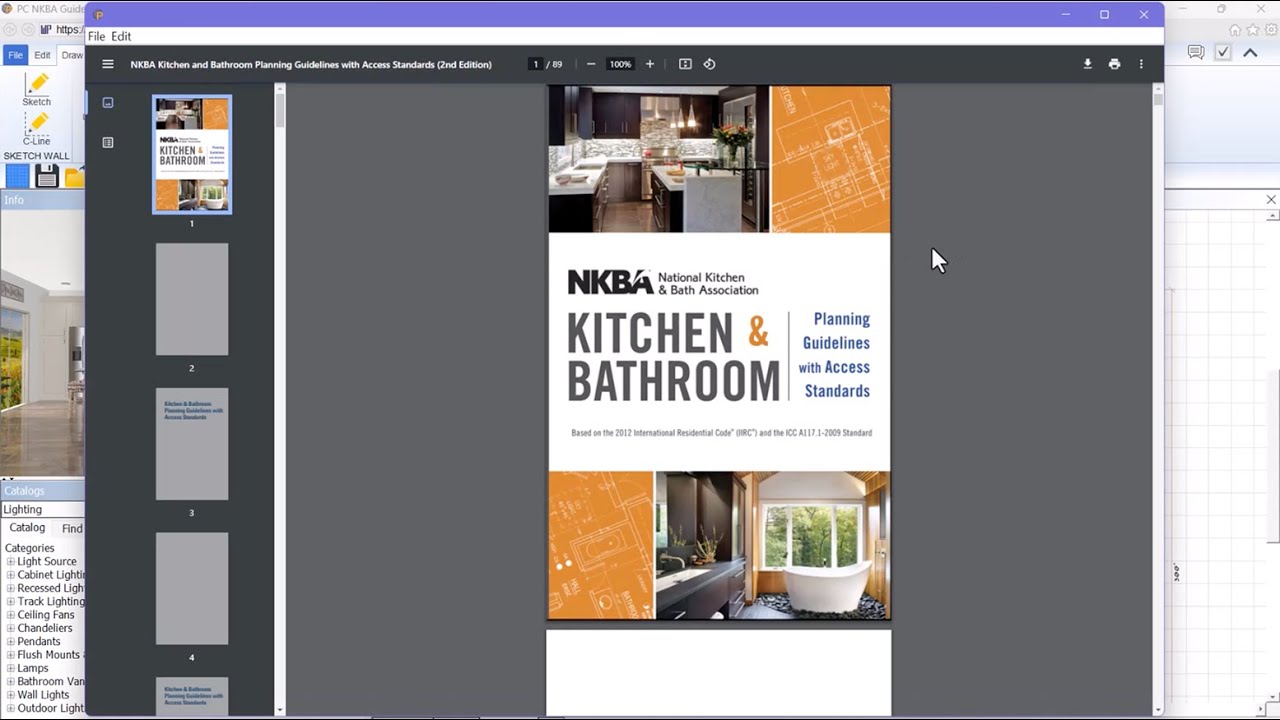The image size is (1280, 720).
Task: Download the PDF document
Action: click(1088, 64)
